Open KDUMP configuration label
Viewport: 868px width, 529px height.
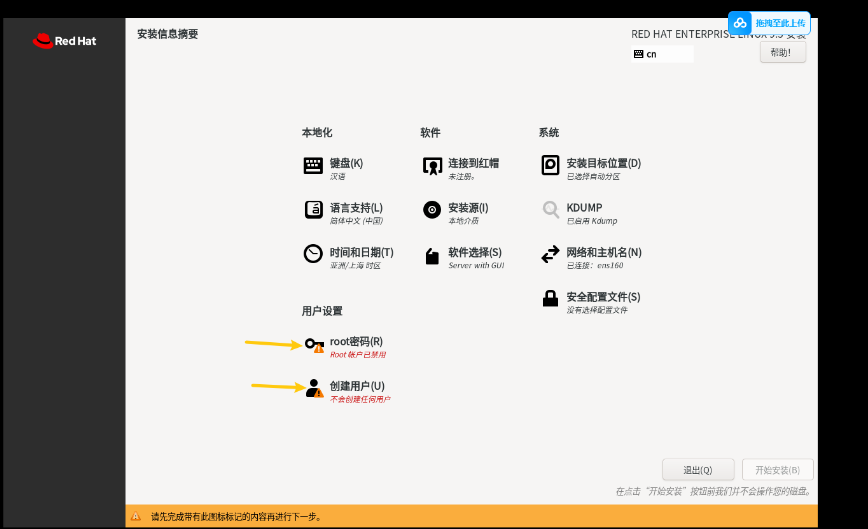[584, 208]
